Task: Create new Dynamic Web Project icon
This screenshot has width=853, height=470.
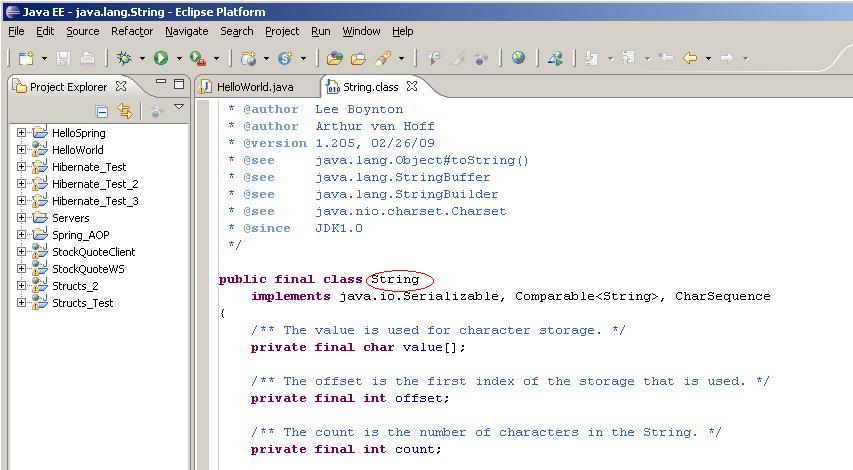Action: pyautogui.click(x=249, y=58)
